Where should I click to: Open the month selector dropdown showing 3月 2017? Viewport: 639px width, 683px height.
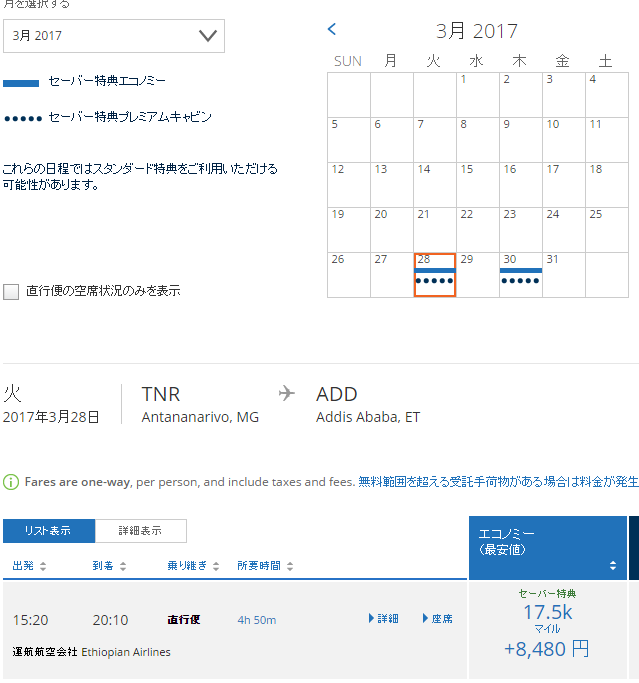coord(114,36)
